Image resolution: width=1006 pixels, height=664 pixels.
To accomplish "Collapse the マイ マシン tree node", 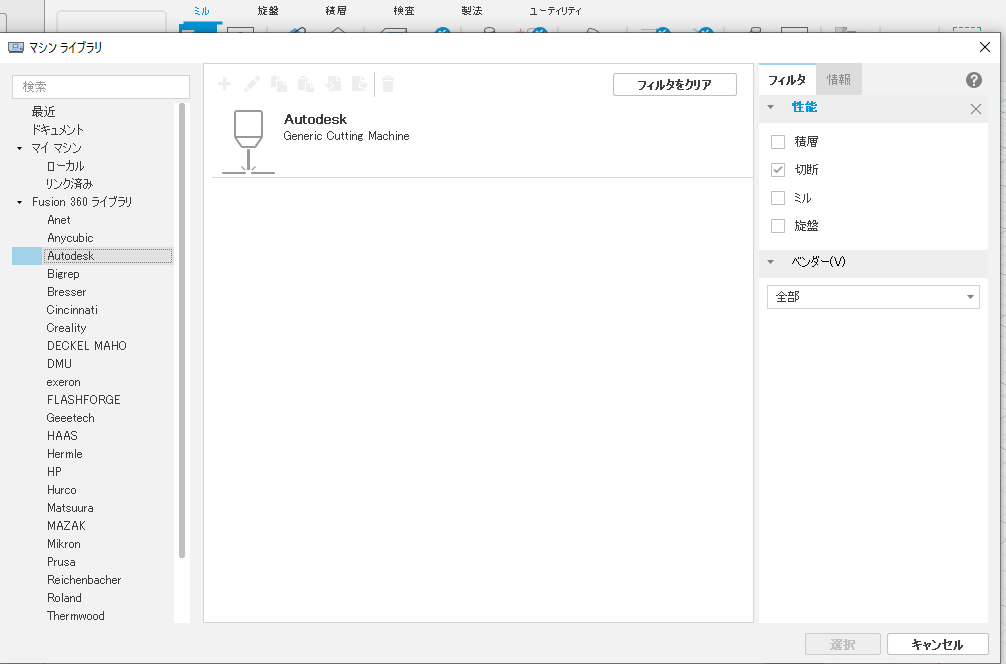I will pos(19,148).
